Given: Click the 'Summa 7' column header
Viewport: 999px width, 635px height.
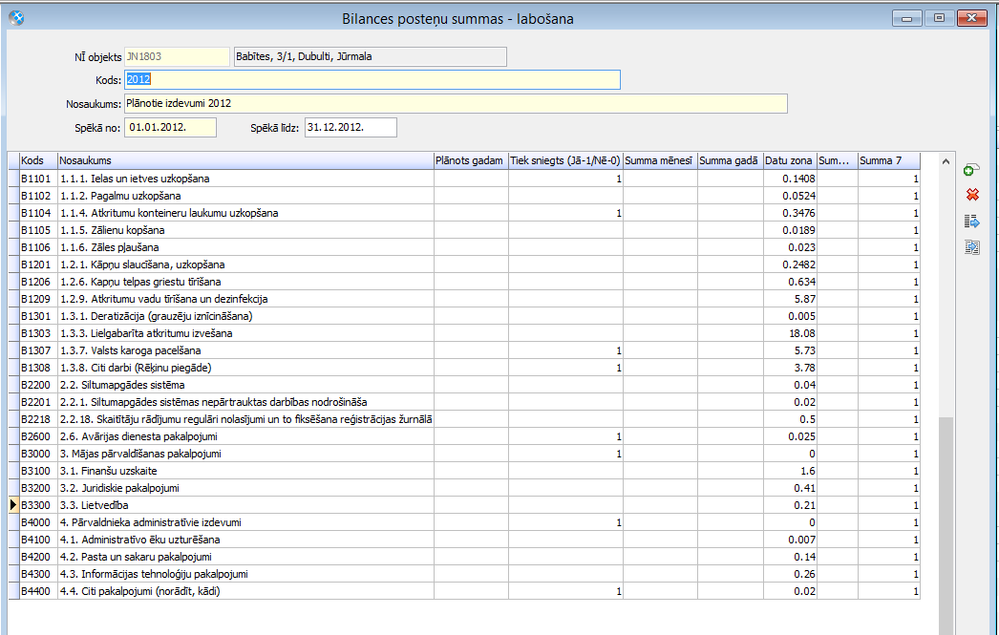Looking at the screenshot, I should pyautogui.click(x=889, y=161).
